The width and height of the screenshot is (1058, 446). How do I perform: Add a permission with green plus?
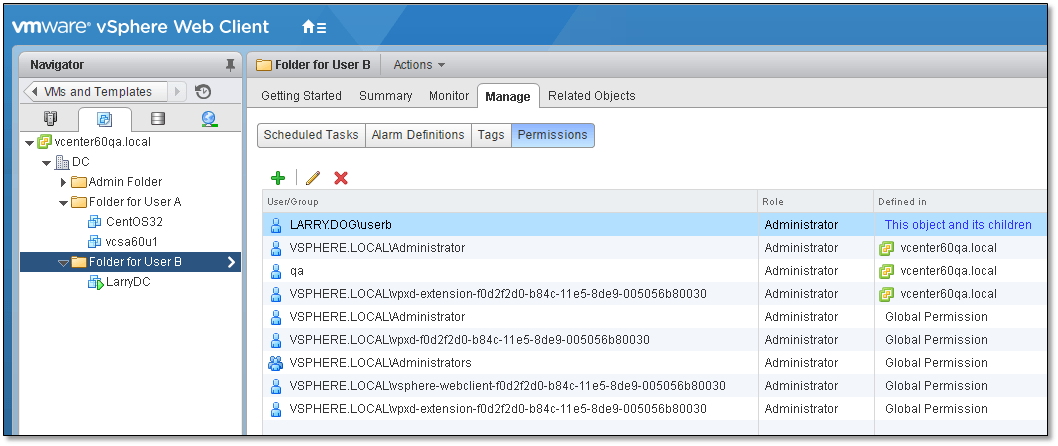pyautogui.click(x=278, y=178)
